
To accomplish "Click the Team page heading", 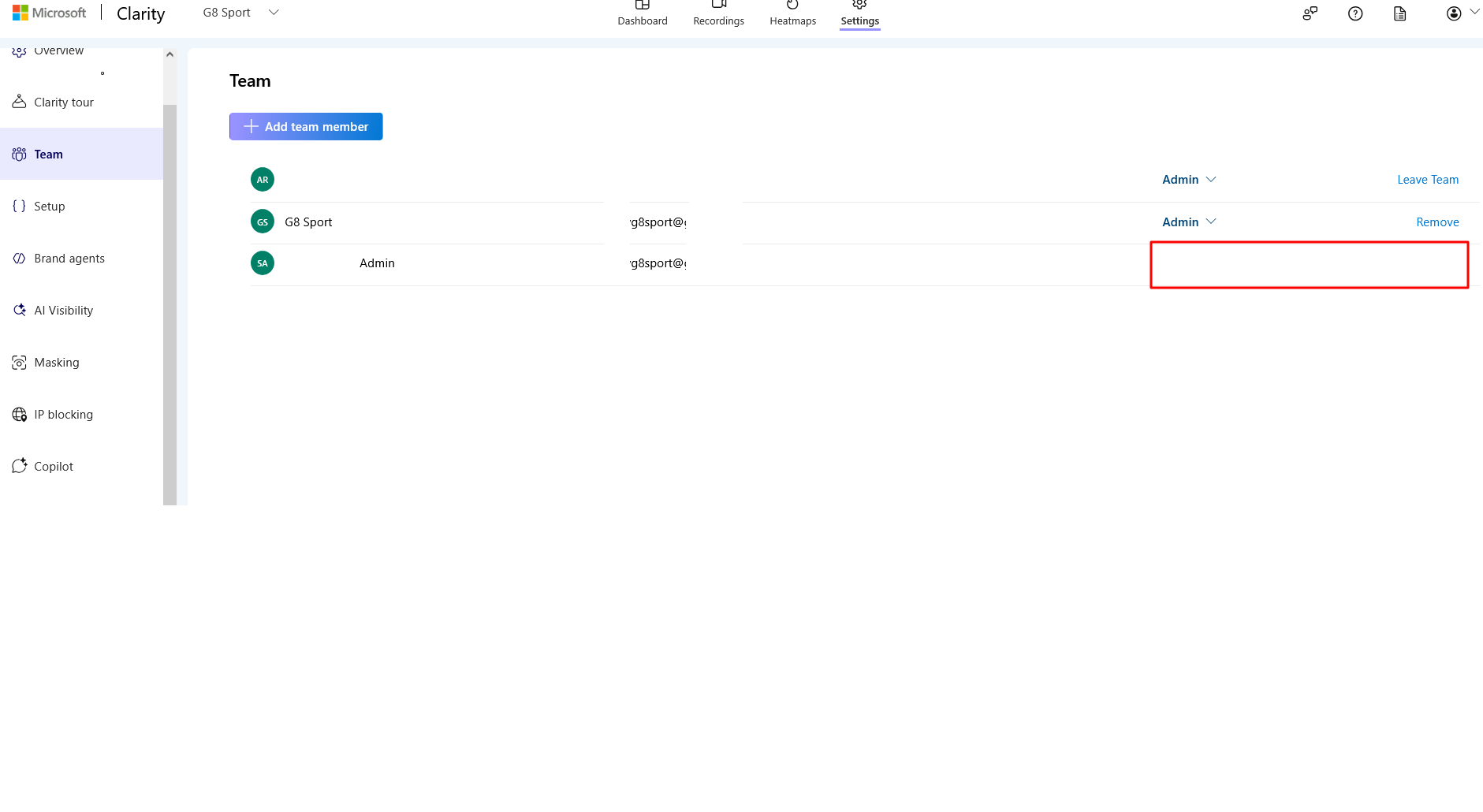I will (250, 81).
